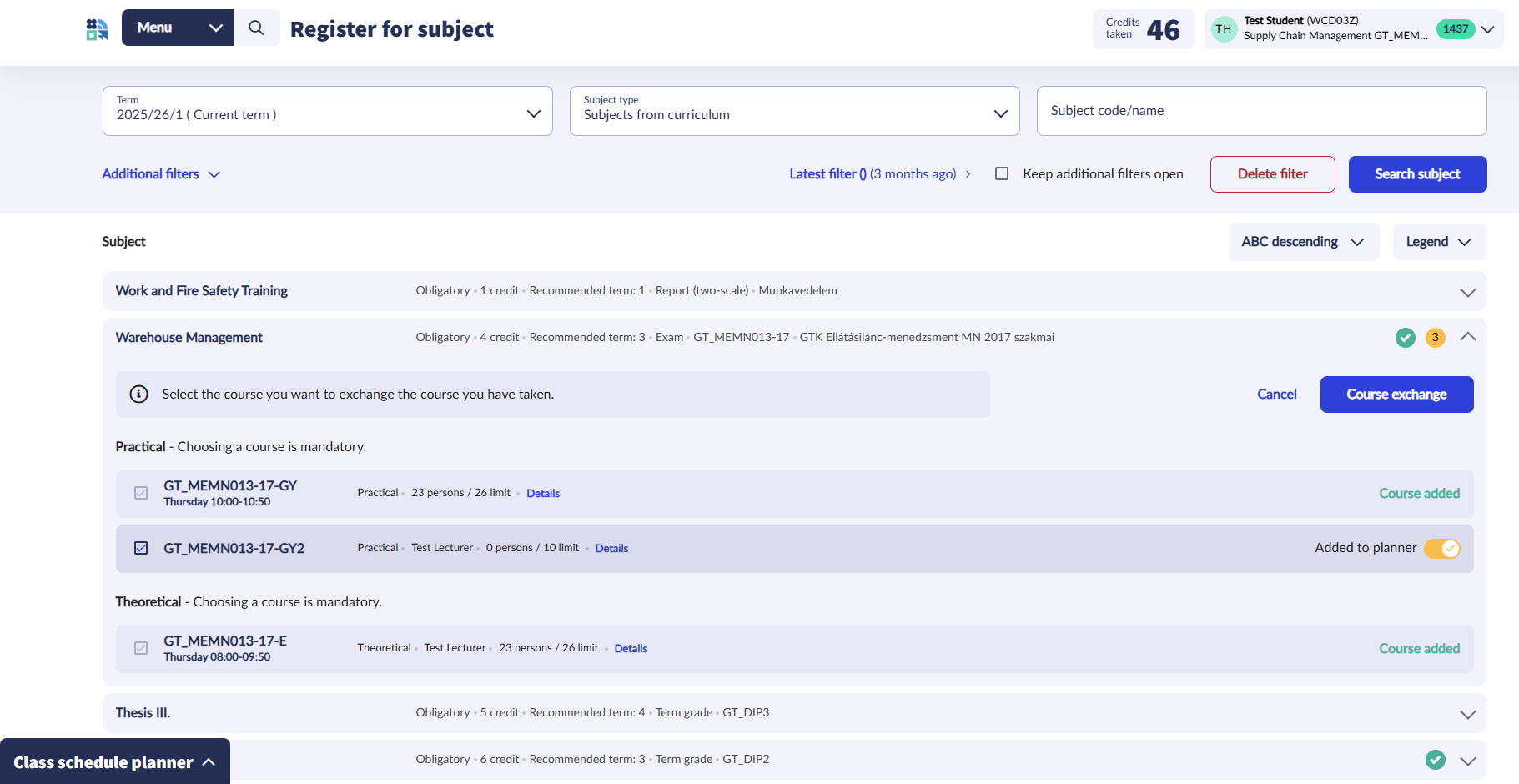Click the info icon in exchange notice
1519x784 pixels.
[x=139, y=395]
